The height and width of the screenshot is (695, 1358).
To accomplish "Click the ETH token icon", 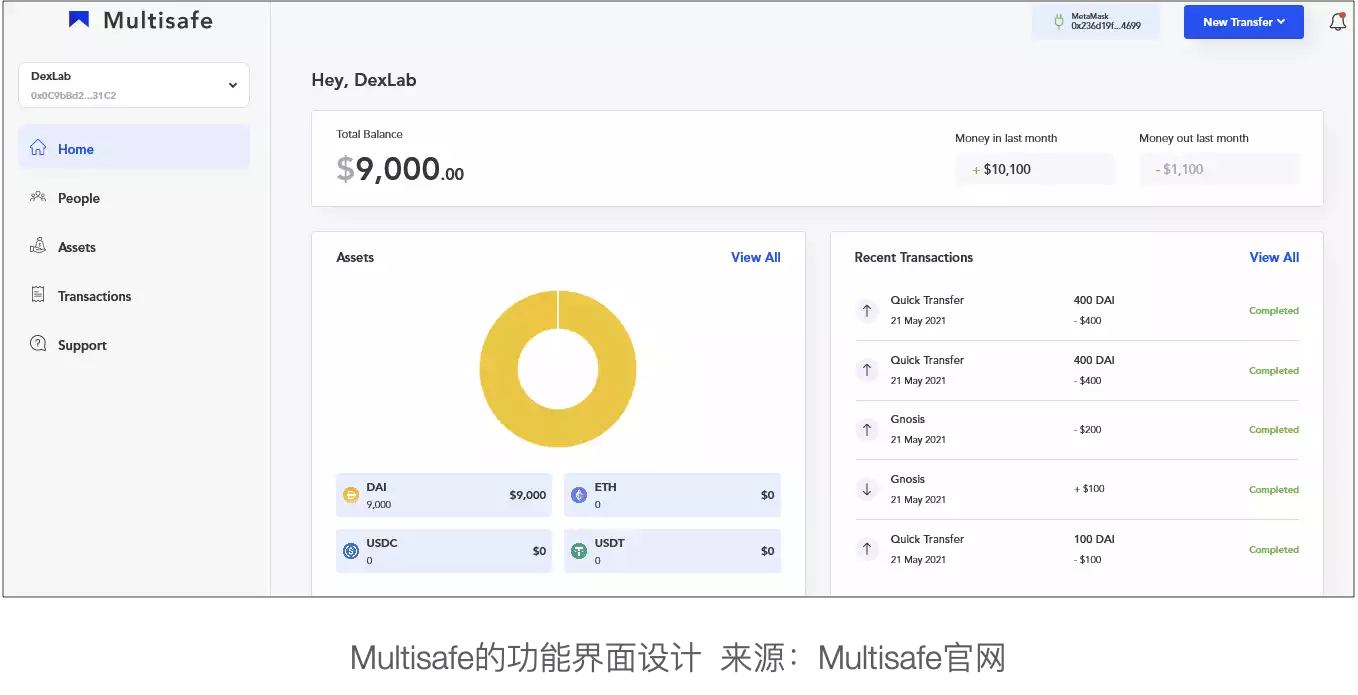I will click(579, 495).
